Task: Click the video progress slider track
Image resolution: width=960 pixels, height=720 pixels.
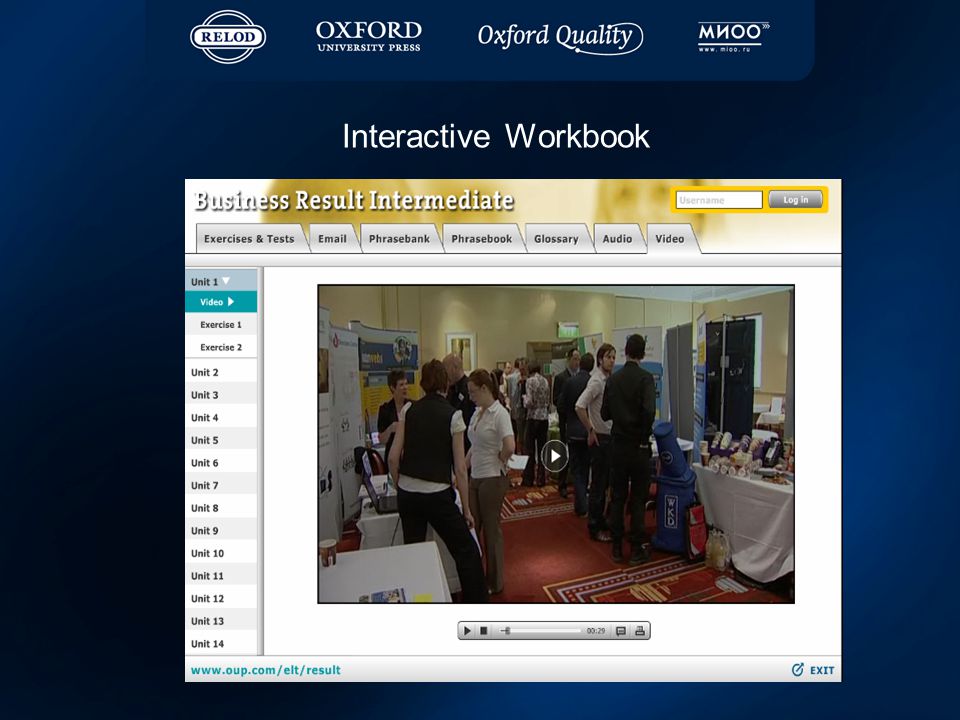Action: [539, 631]
